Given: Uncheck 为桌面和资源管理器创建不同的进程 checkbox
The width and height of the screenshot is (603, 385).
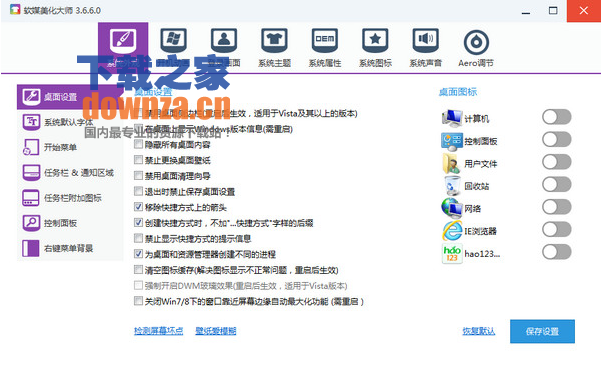Looking at the screenshot, I should [x=138, y=254].
